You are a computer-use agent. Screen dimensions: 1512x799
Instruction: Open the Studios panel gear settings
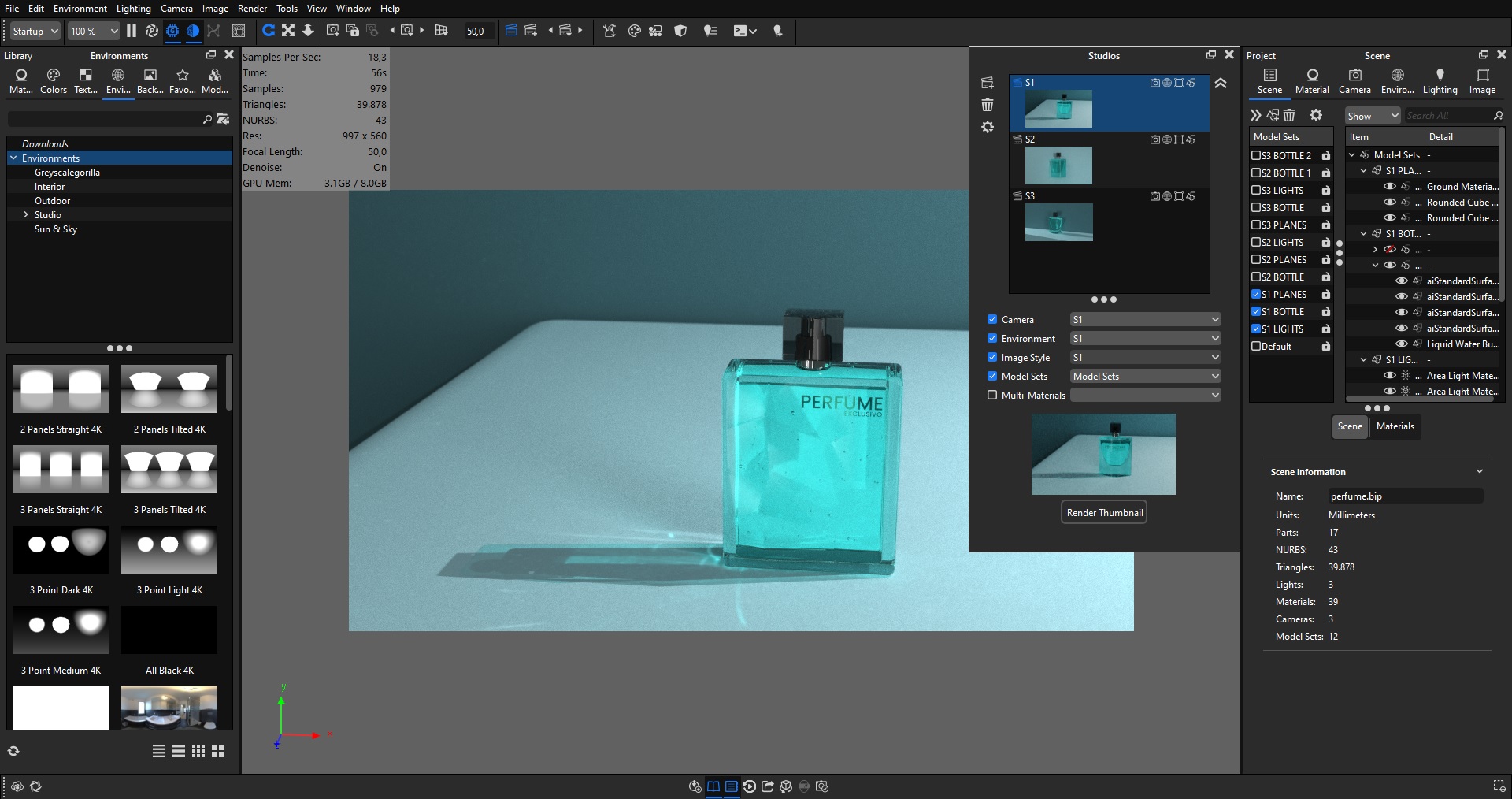point(988,127)
